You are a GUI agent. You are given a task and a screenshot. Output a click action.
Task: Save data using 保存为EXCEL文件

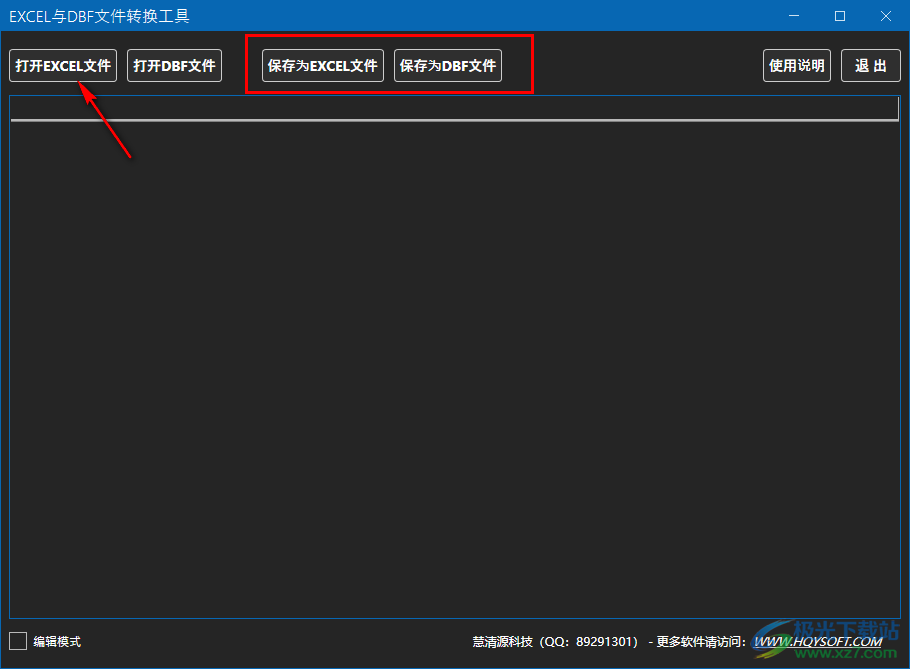point(323,66)
